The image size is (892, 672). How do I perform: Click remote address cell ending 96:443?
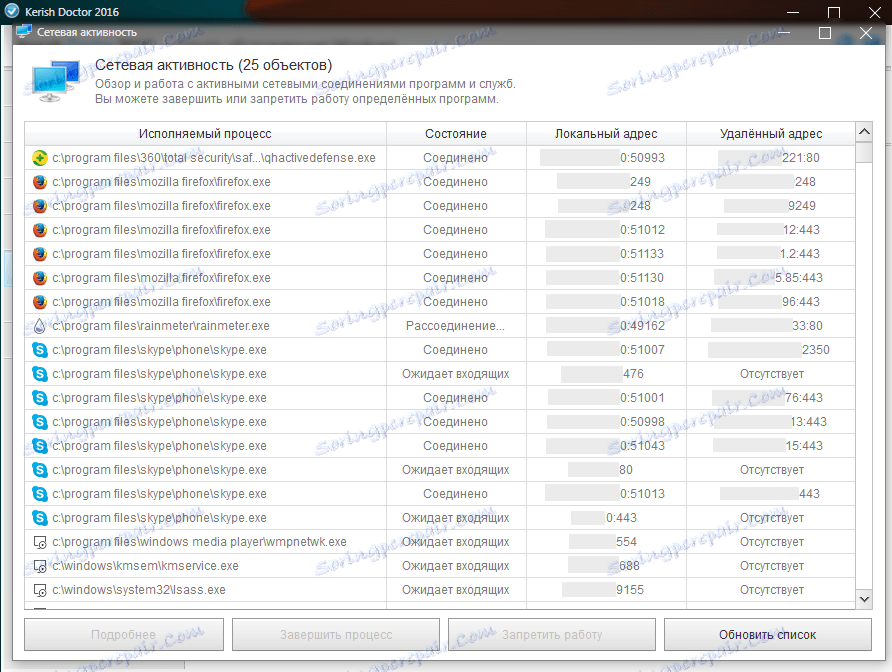click(x=771, y=302)
